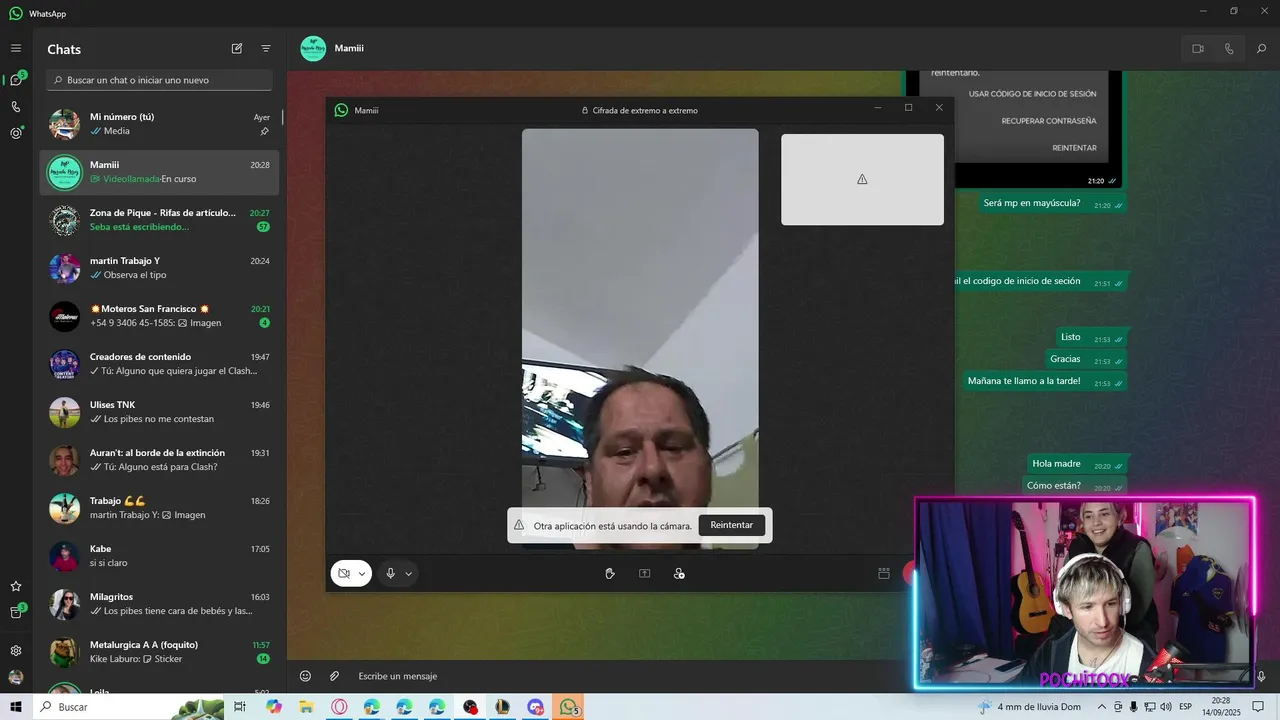Select the self-view thumbnail with warning

tap(862, 180)
